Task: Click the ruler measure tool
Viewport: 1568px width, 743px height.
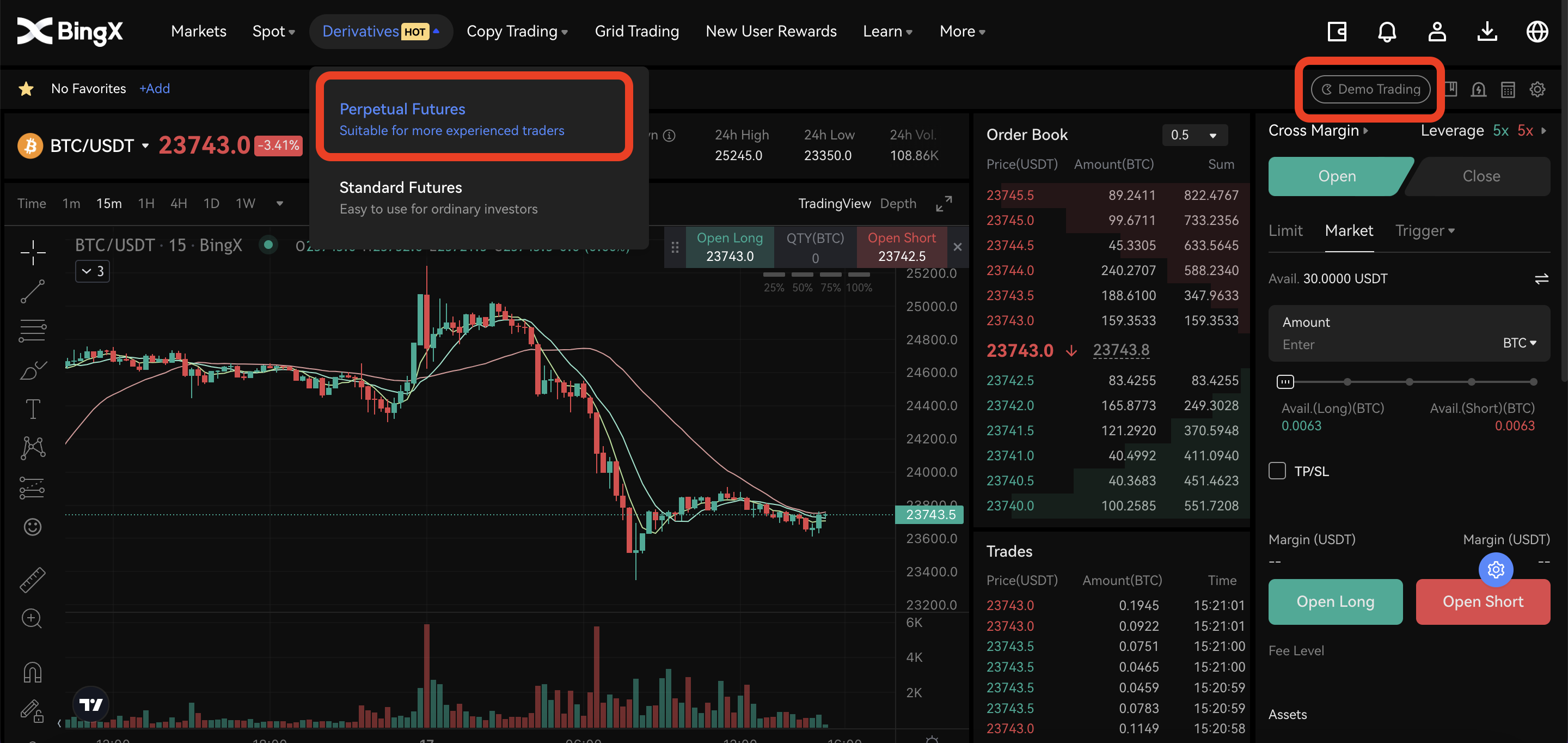Action: pyautogui.click(x=32, y=579)
